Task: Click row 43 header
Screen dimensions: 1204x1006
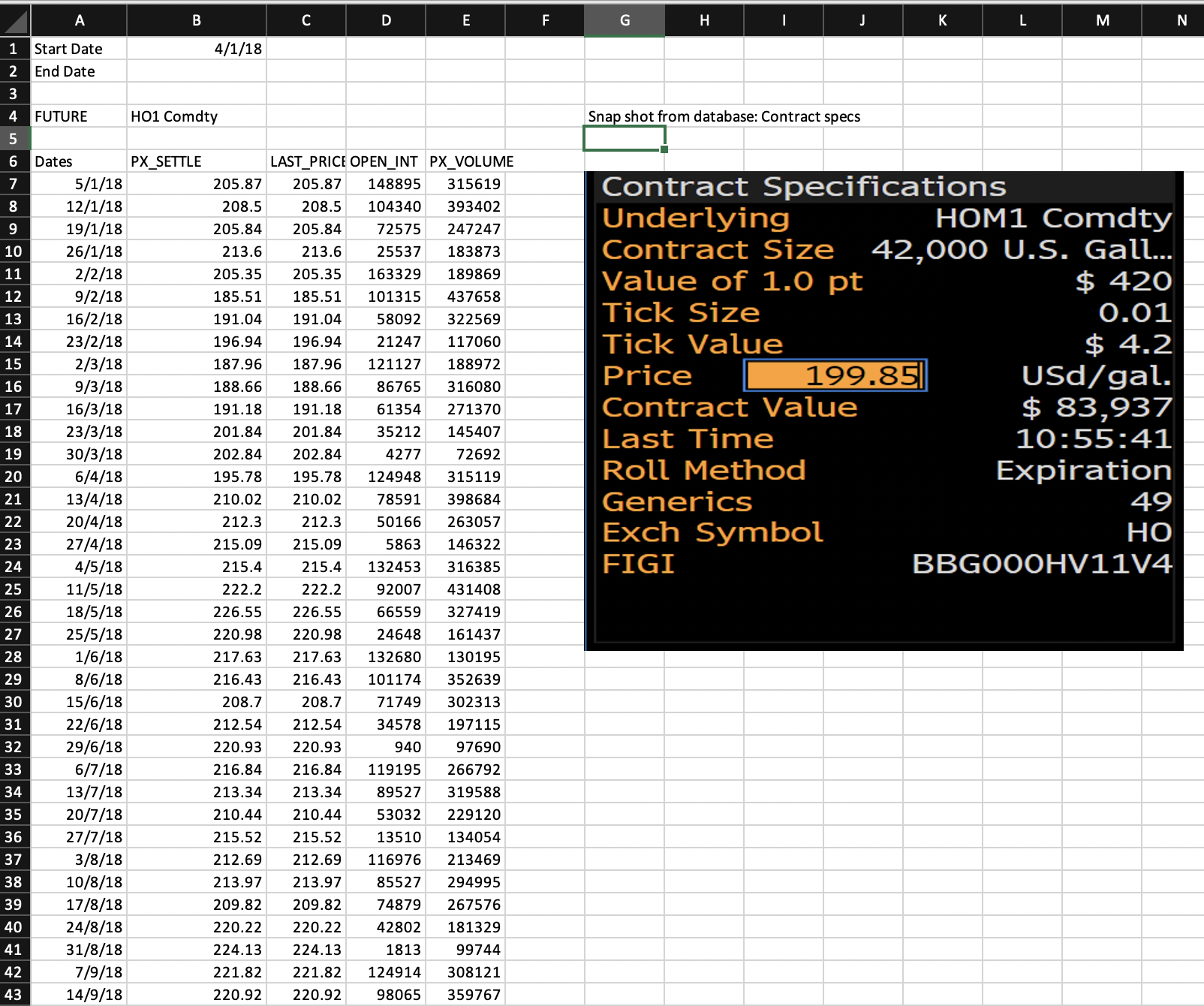Action: [14, 995]
